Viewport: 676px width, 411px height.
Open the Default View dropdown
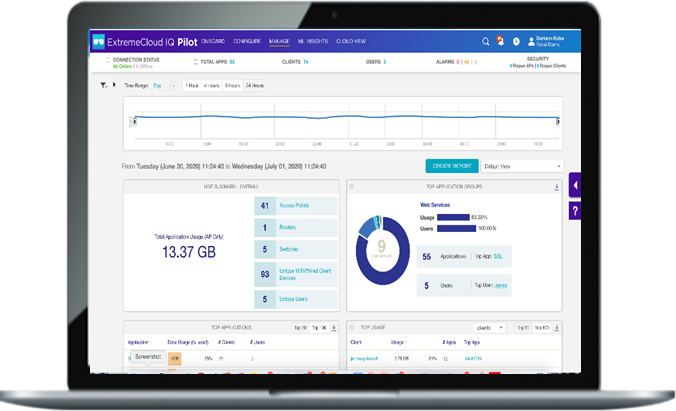523,166
